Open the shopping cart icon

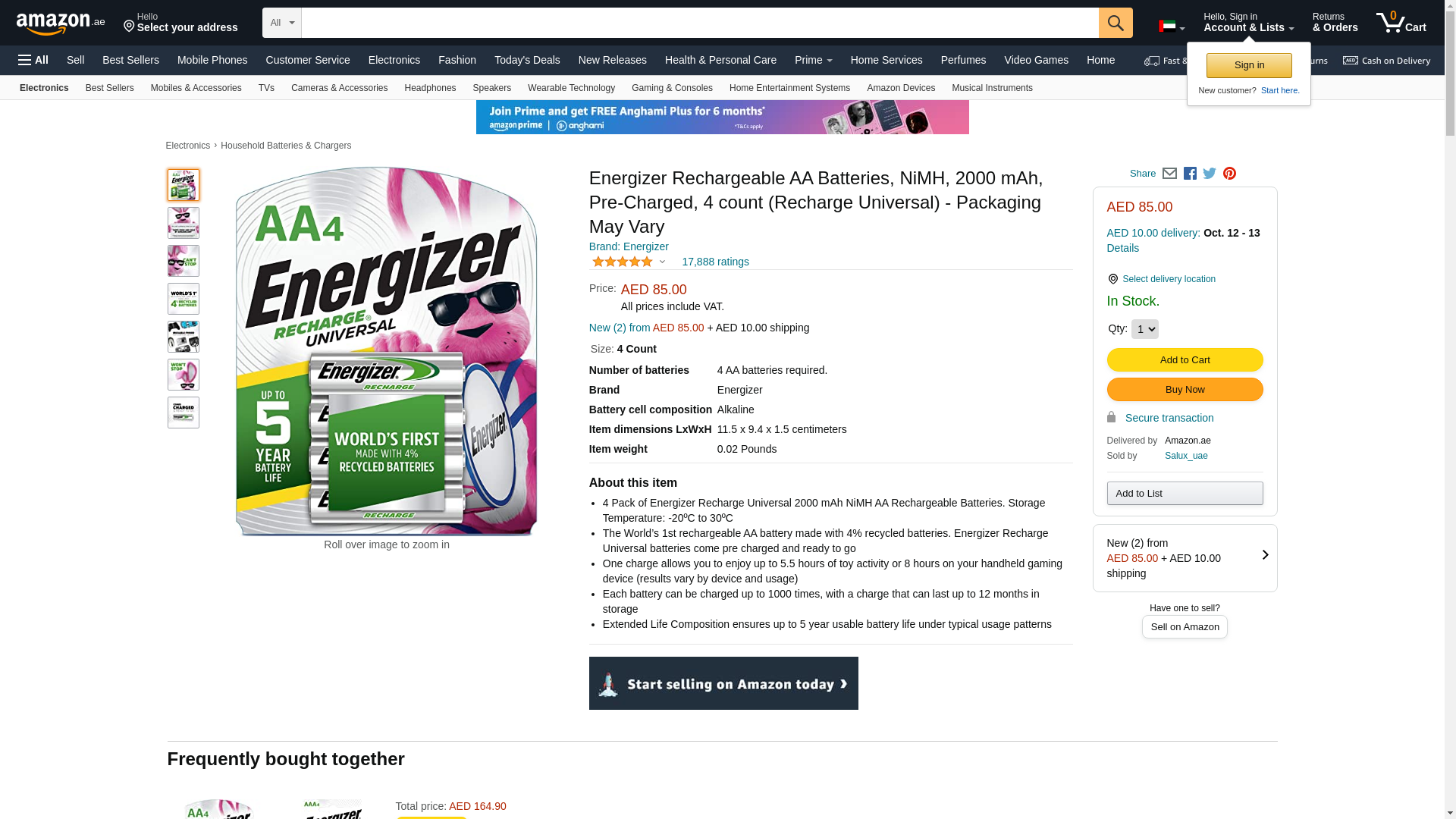tap(1401, 23)
